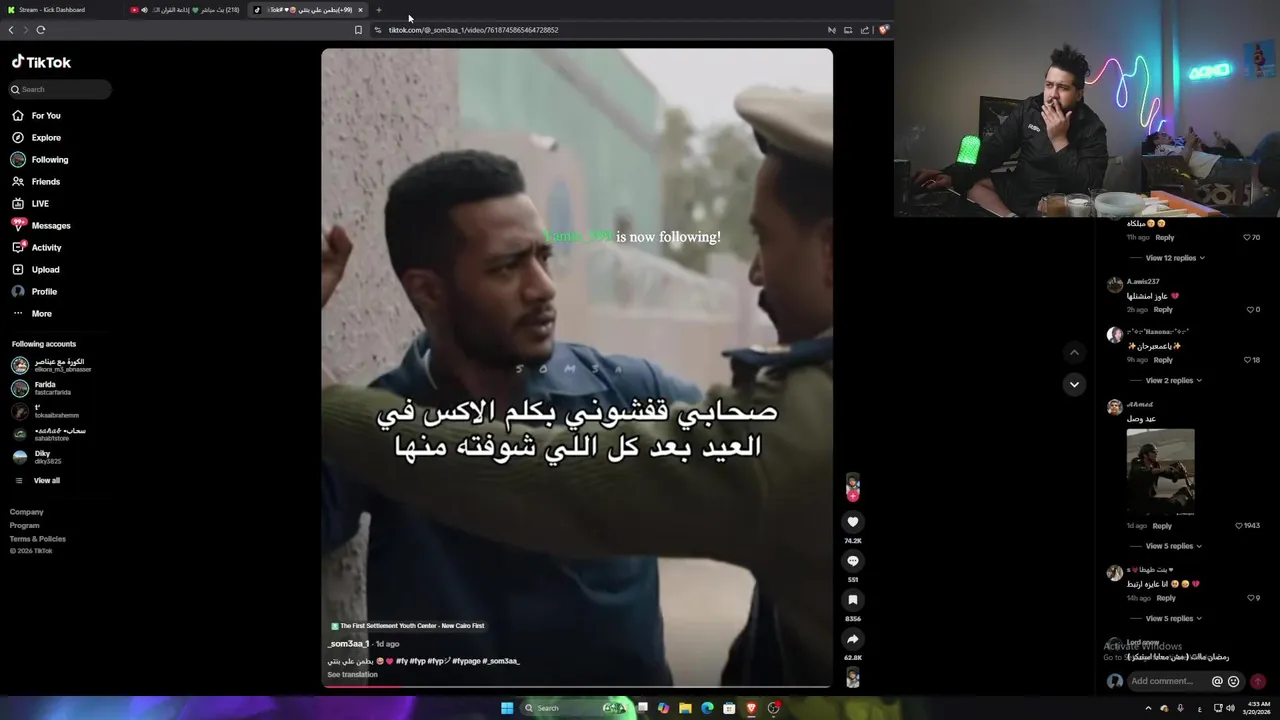The height and width of the screenshot is (720, 1280).
Task: Like the comment with 70 likes
Action: 1247,238
